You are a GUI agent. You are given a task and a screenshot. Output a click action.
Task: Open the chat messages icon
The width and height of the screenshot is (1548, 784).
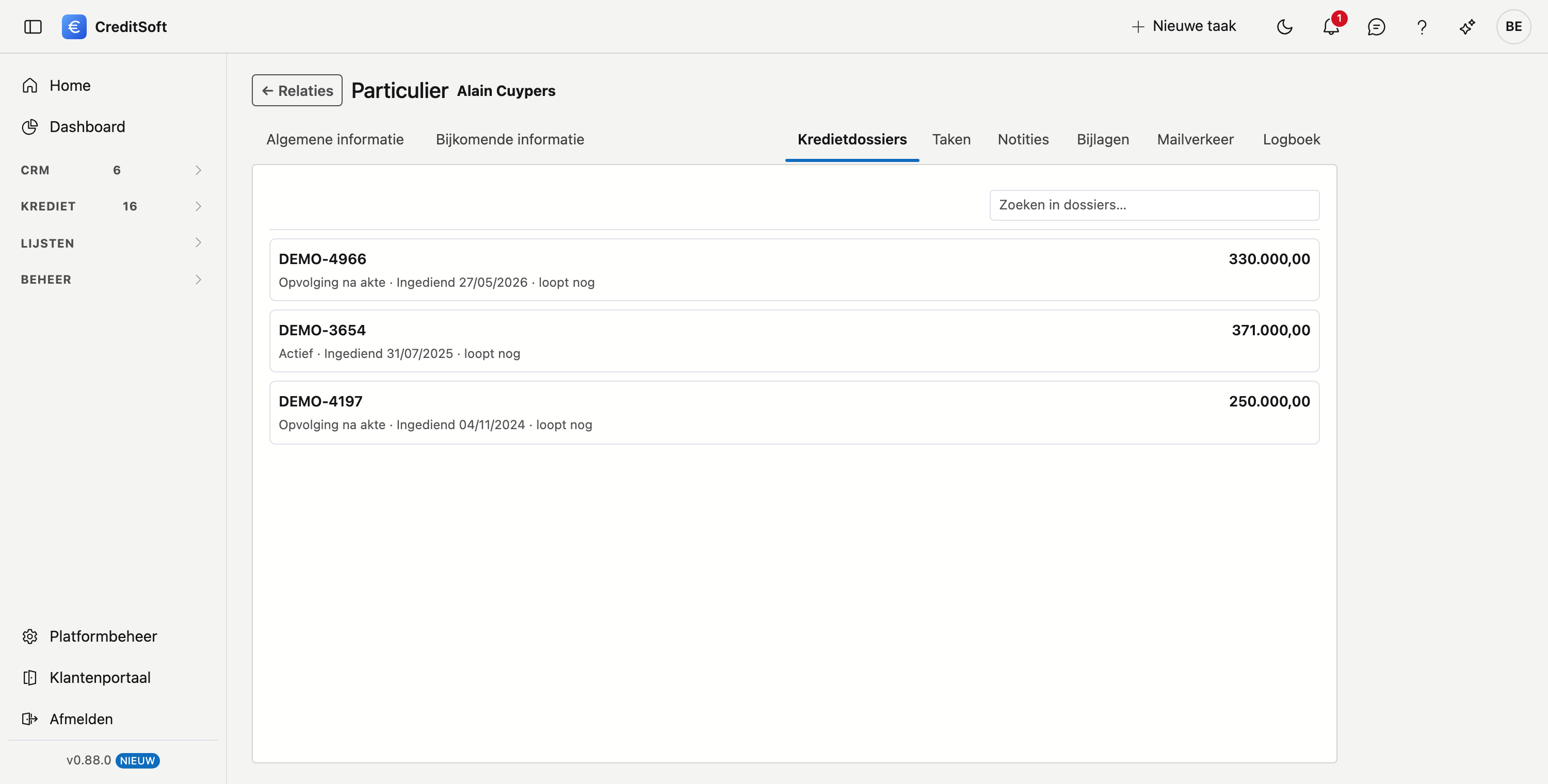pos(1376,26)
